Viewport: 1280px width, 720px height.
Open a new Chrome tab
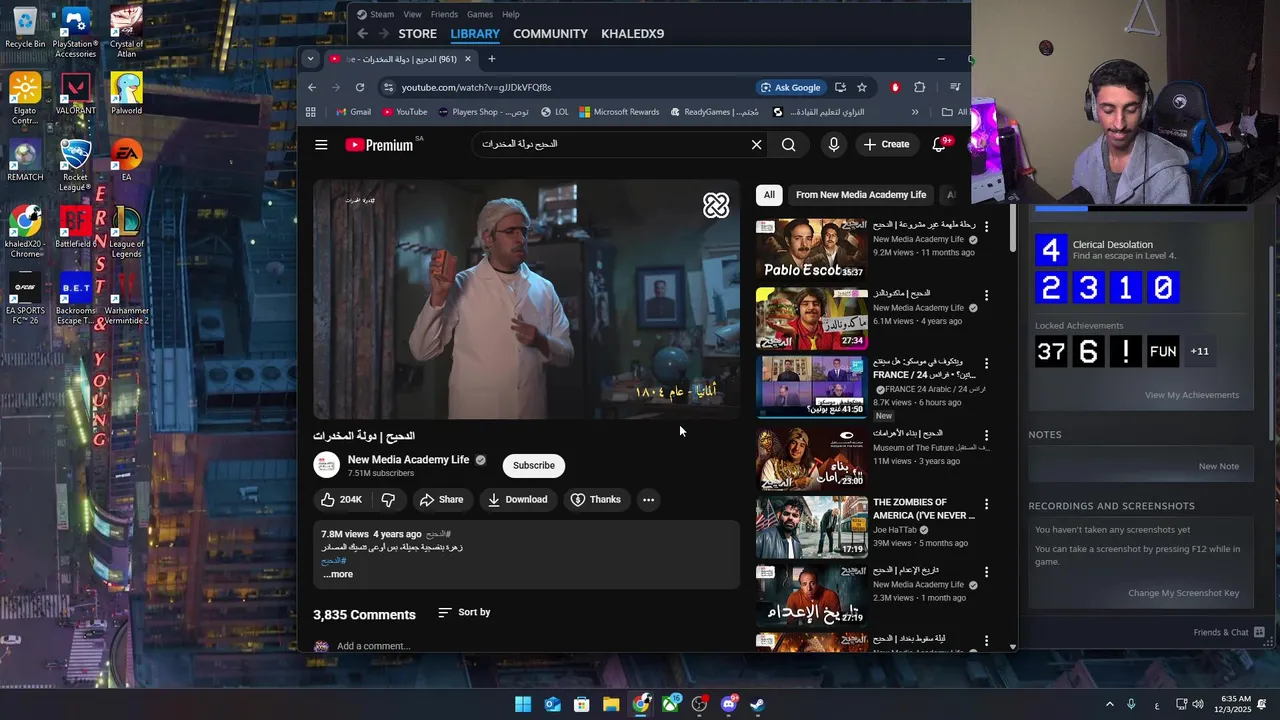click(x=491, y=59)
